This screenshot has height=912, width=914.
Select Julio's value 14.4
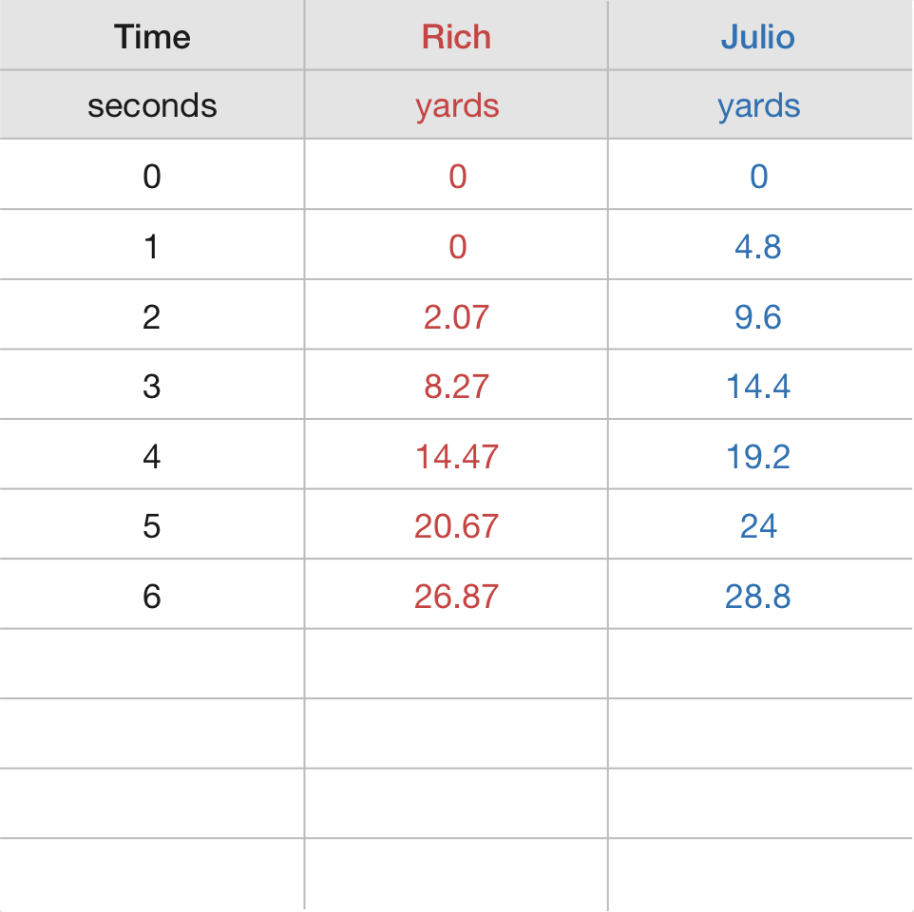coord(758,387)
